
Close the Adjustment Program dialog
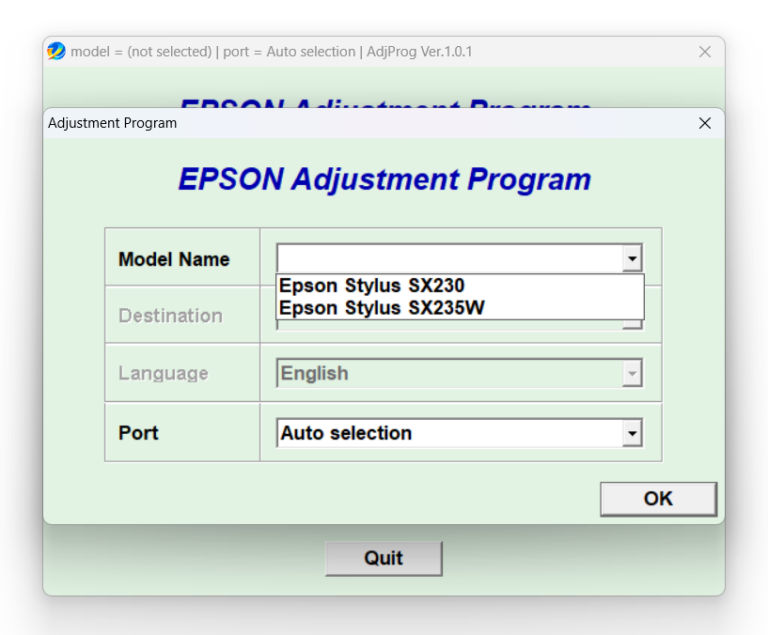point(704,123)
